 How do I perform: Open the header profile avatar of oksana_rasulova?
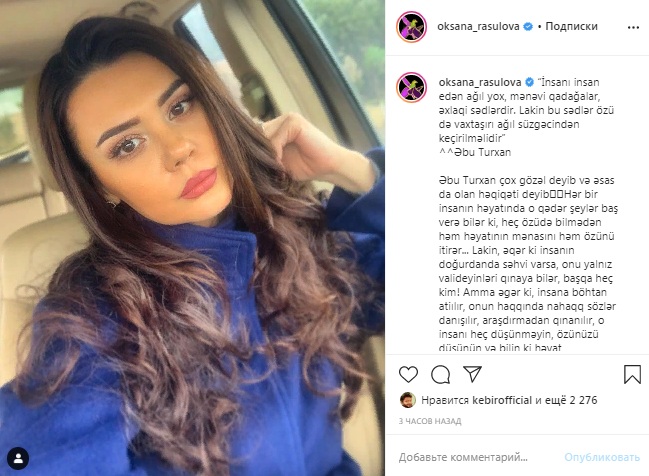click(411, 27)
